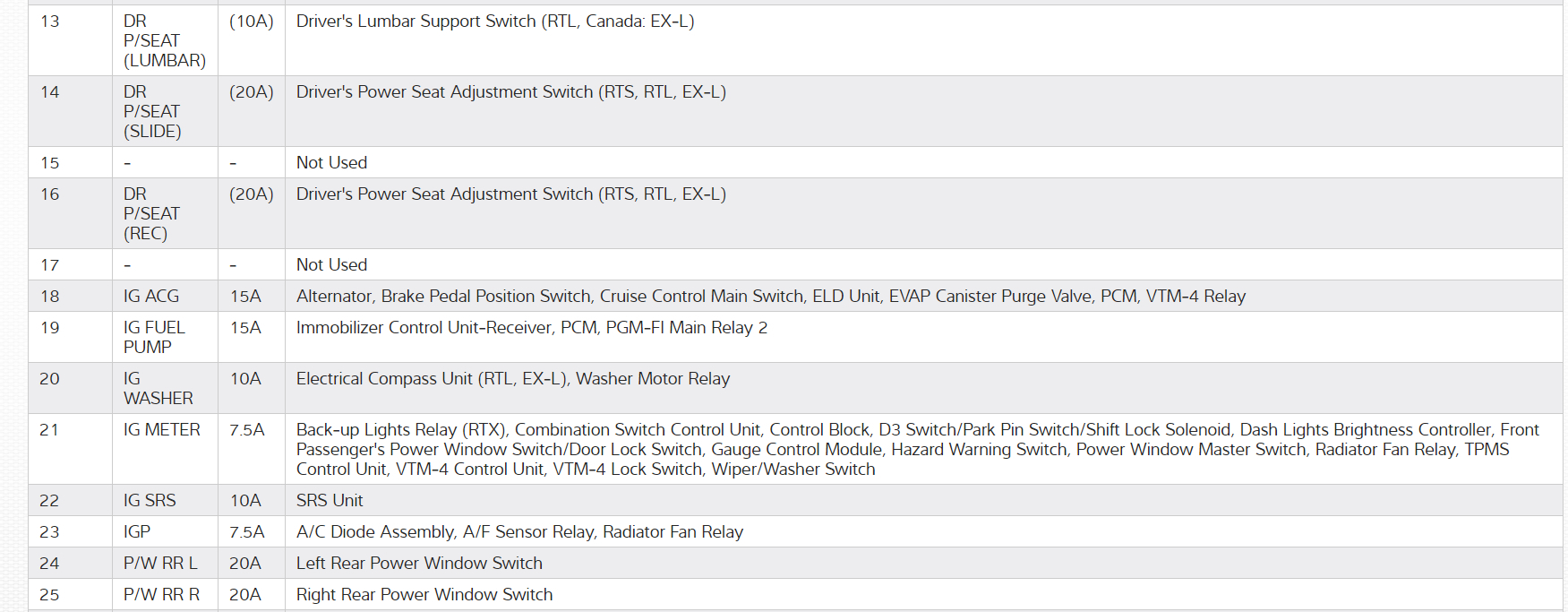Click fuse number 13 cell
Image resolution: width=1568 pixels, height=612 pixels.
(50, 22)
